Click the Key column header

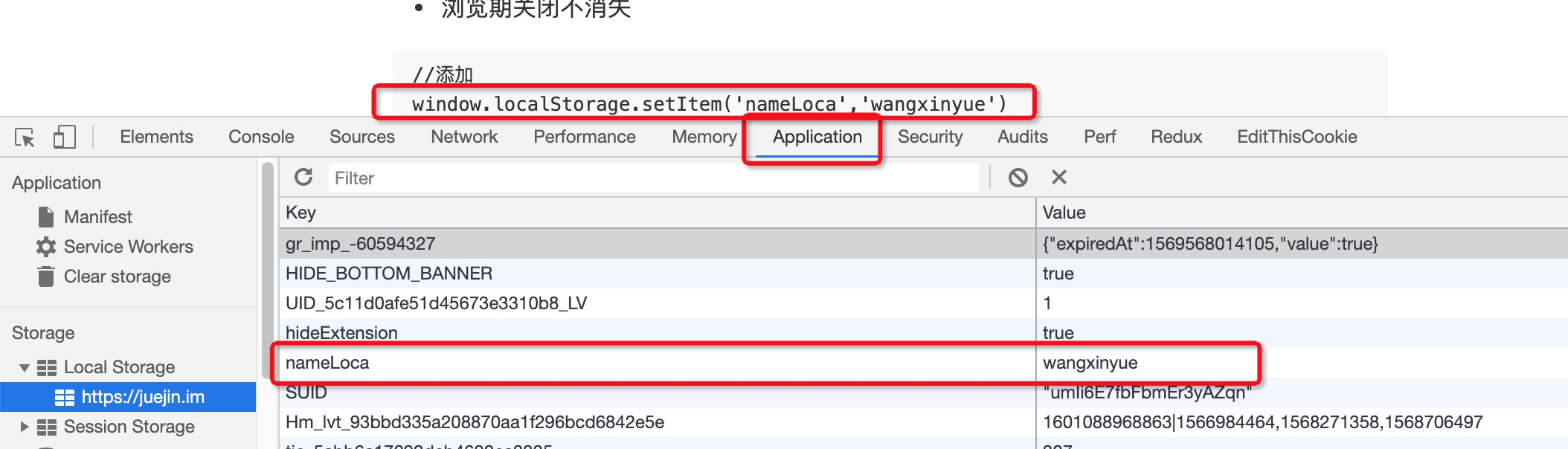[655, 213]
